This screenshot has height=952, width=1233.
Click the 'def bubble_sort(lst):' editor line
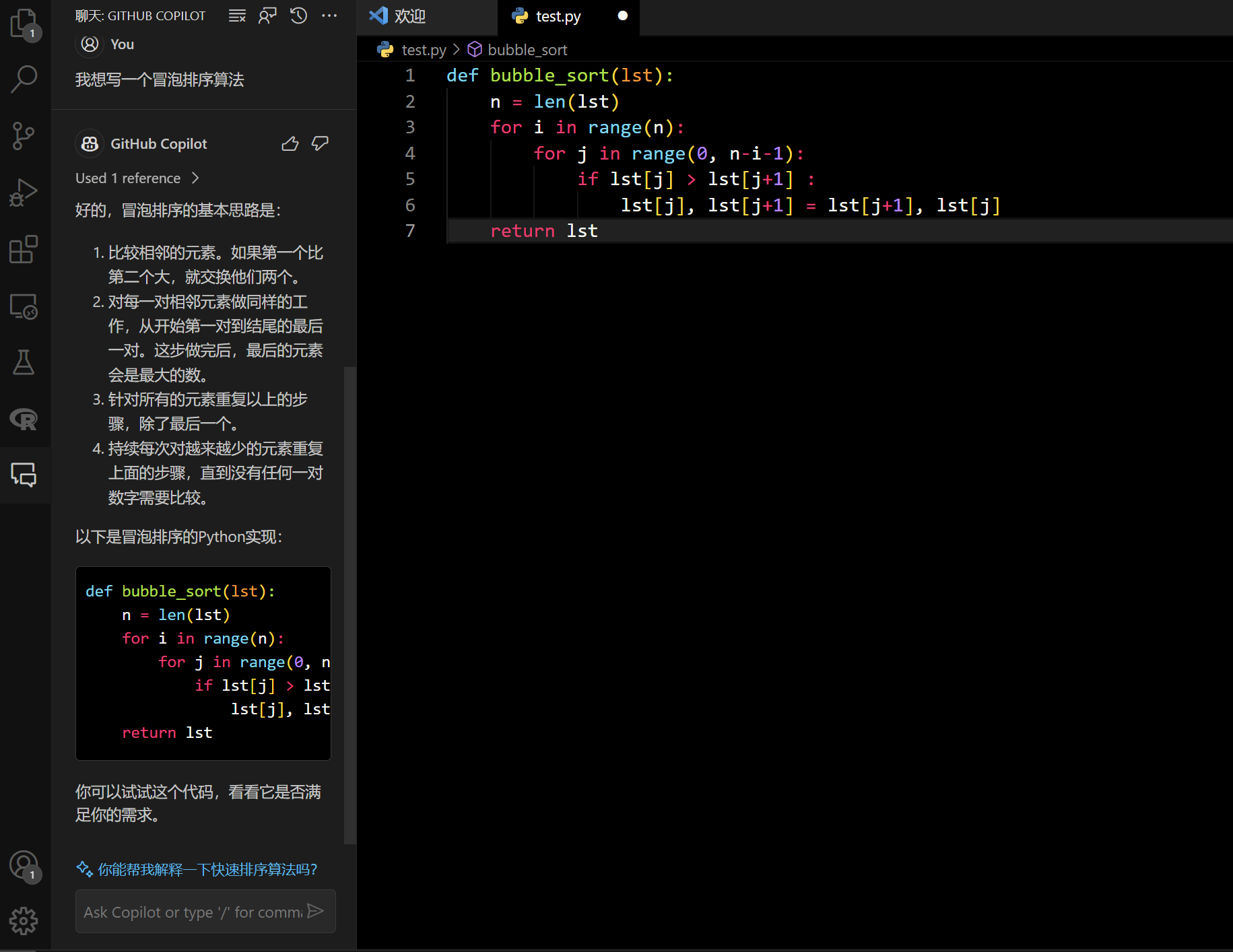[x=560, y=75]
